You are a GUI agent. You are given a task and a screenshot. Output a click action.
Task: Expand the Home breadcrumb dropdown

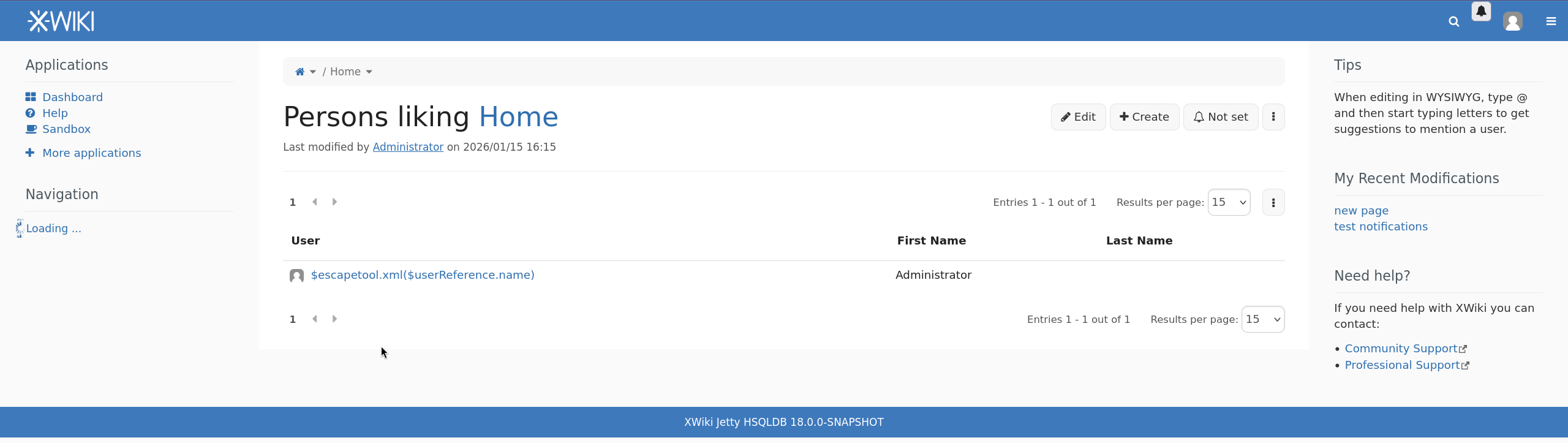[369, 72]
